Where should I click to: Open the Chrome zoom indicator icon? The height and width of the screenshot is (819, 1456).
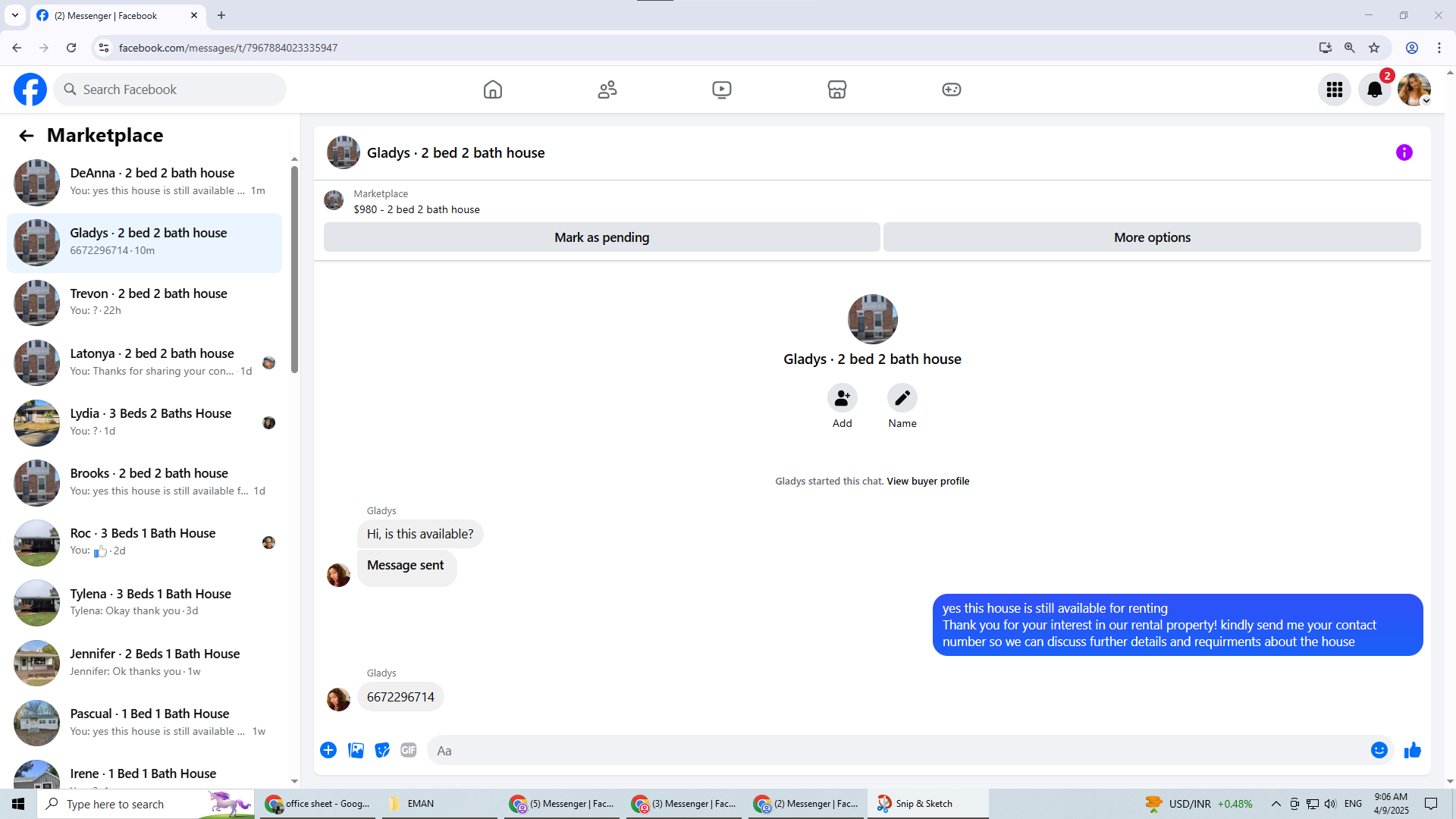[x=1350, y=48]
